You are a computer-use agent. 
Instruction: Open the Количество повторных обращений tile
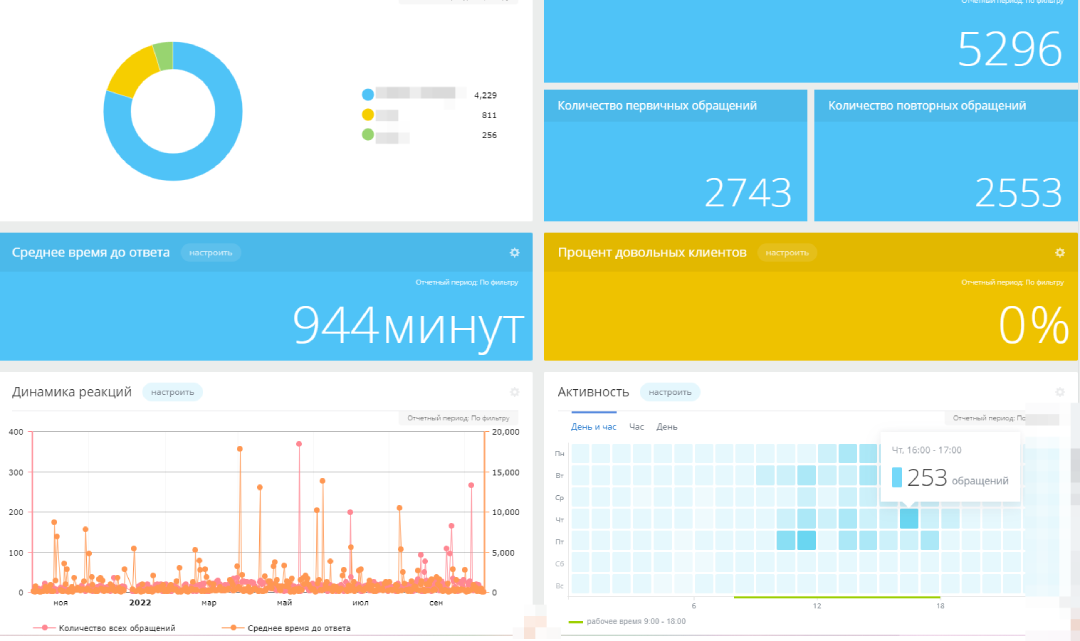[946, 156]
